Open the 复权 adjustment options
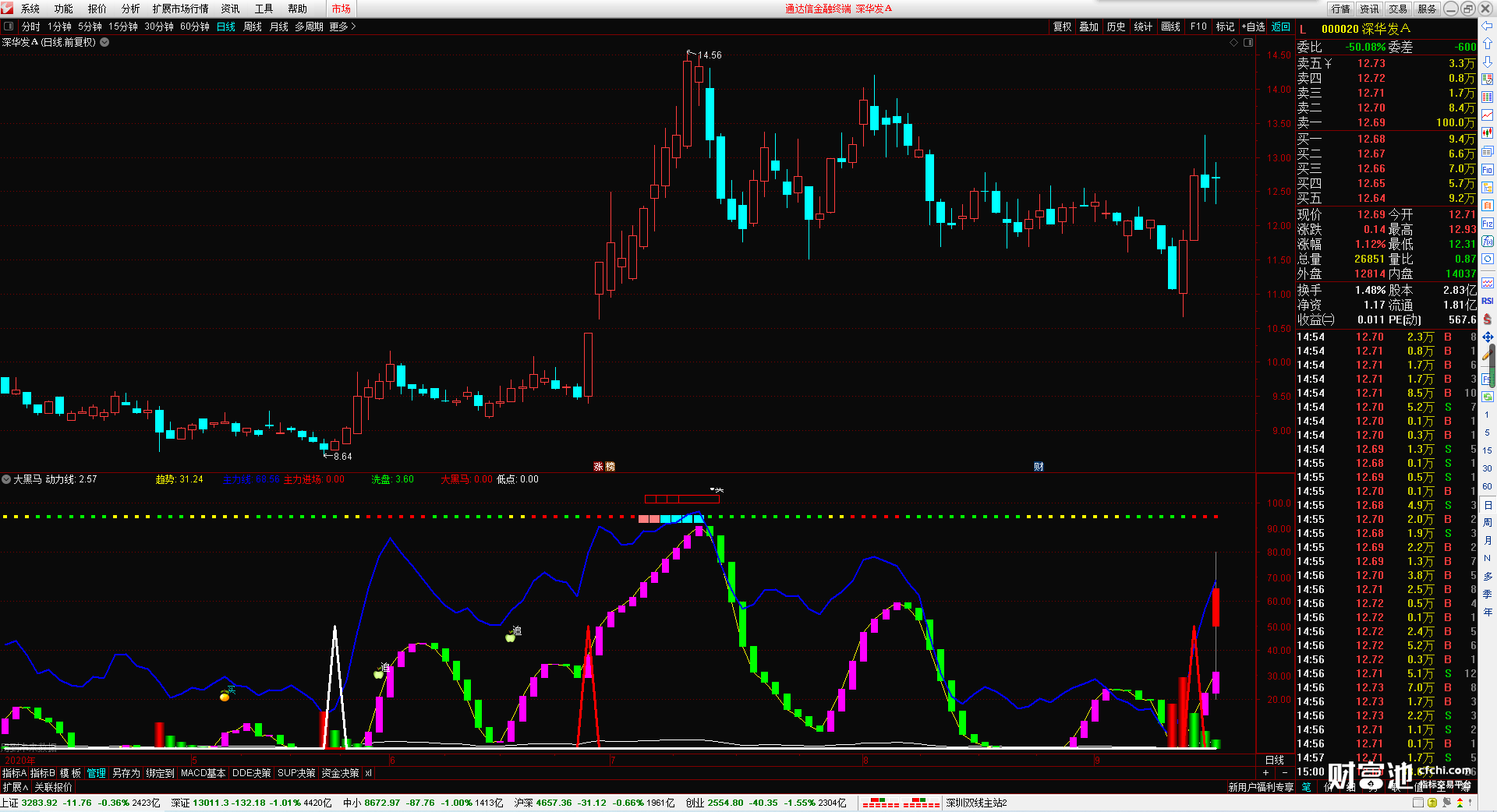Viewport: 1497px width, 812px height. (x=1062, y=26)
